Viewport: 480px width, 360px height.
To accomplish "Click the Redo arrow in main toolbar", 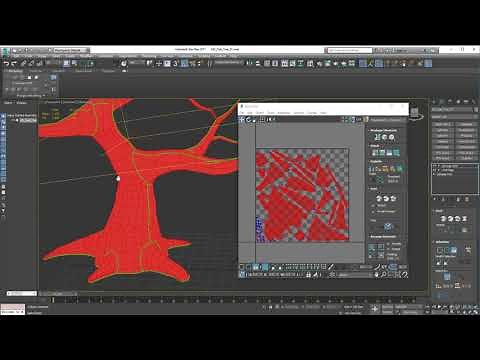I will pos(14,63).
